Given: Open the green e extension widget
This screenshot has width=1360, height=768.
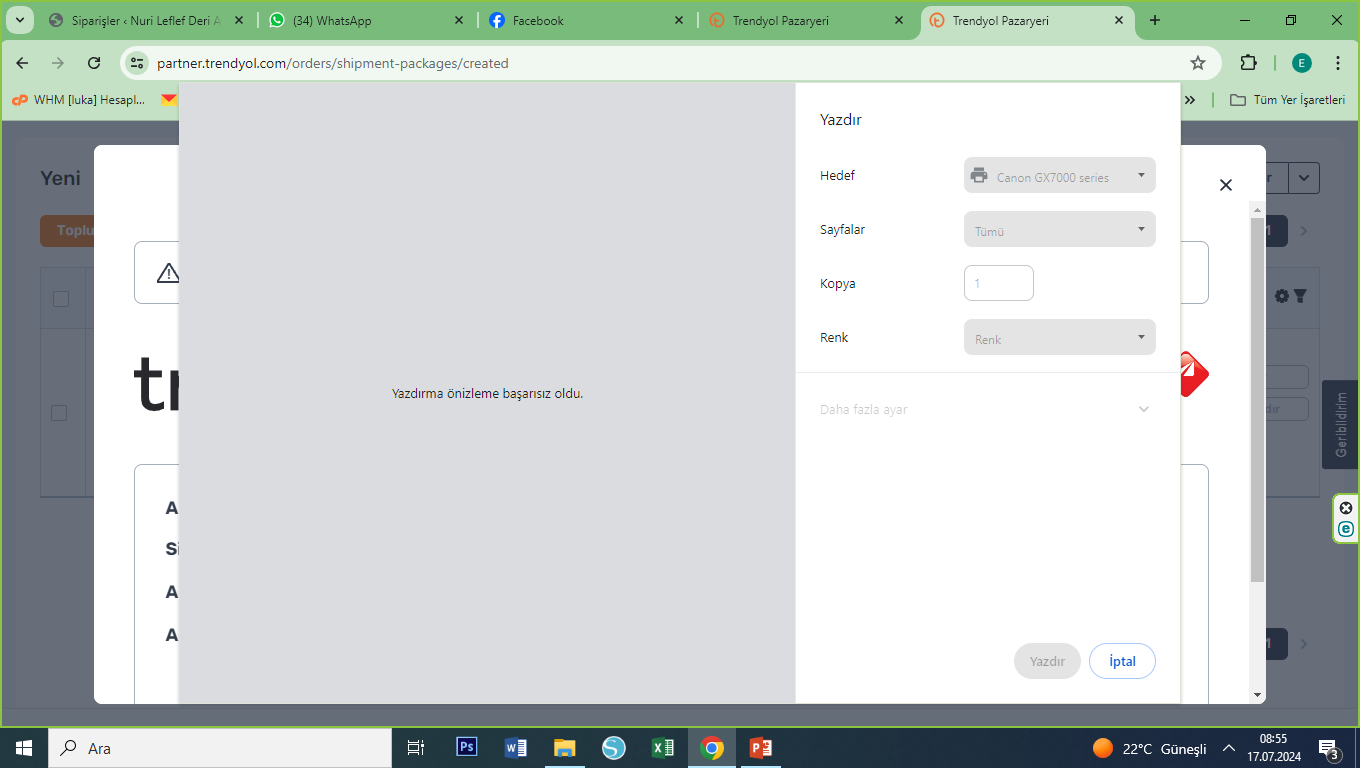Looking at the screenshot, I should point(1346,529).
